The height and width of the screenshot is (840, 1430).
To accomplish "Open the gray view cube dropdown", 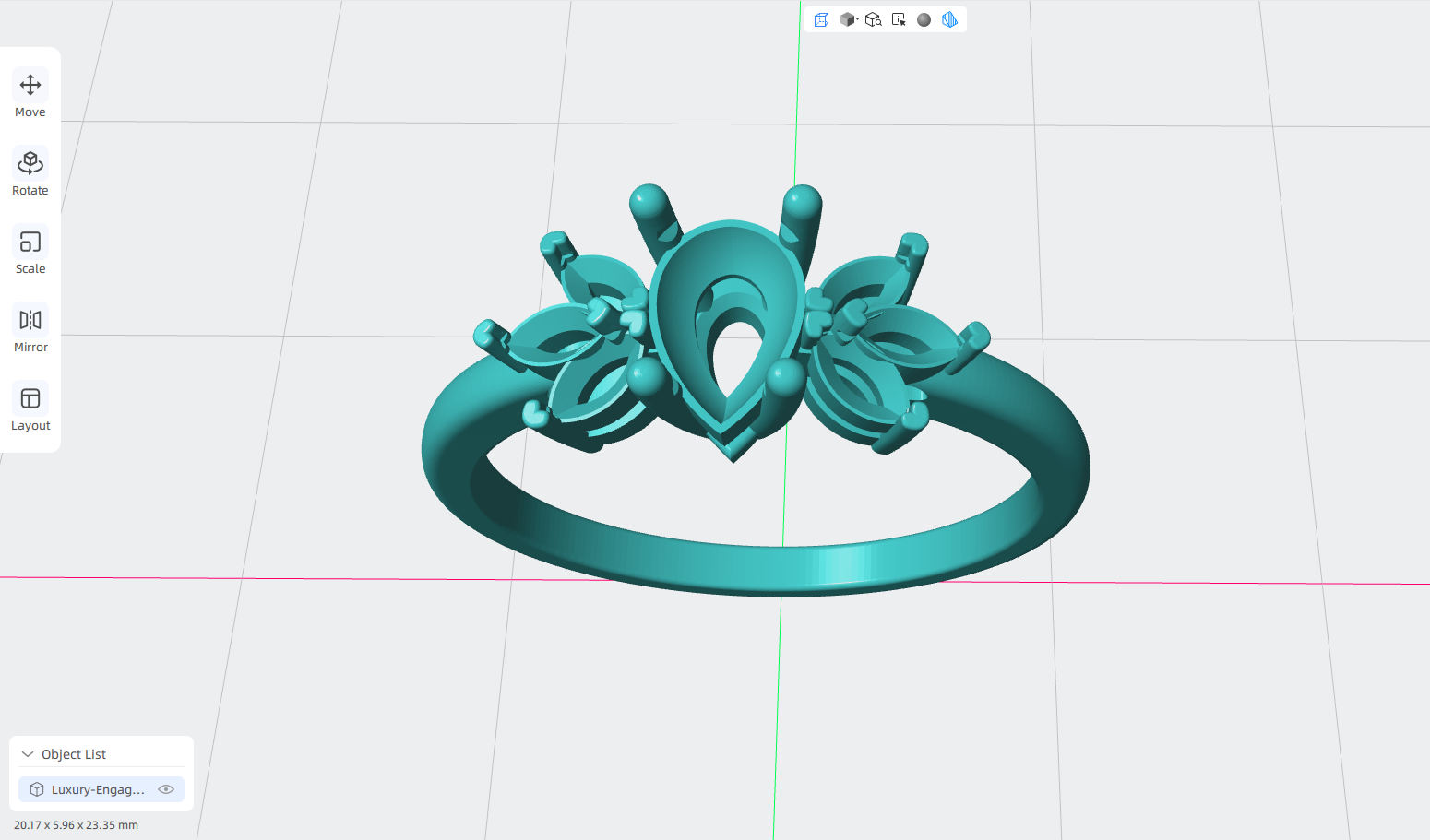I will point(849,19).
